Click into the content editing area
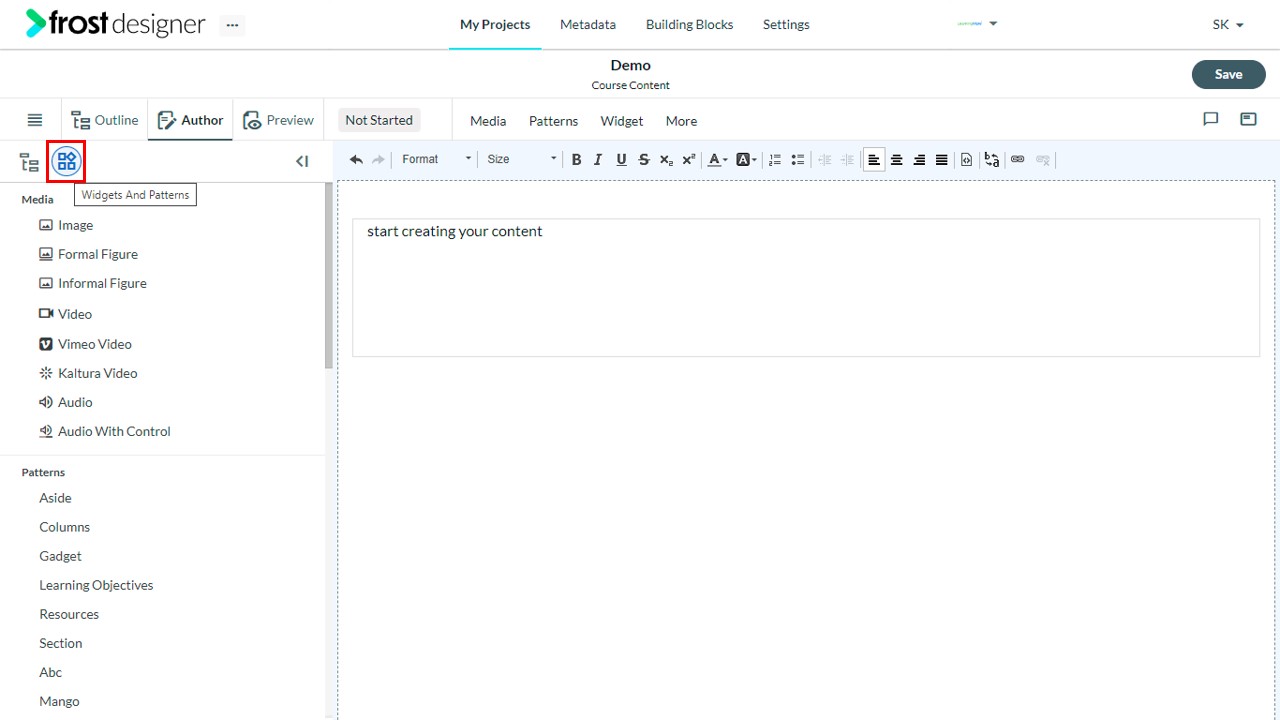The image size is (1280, 720). 806,287
